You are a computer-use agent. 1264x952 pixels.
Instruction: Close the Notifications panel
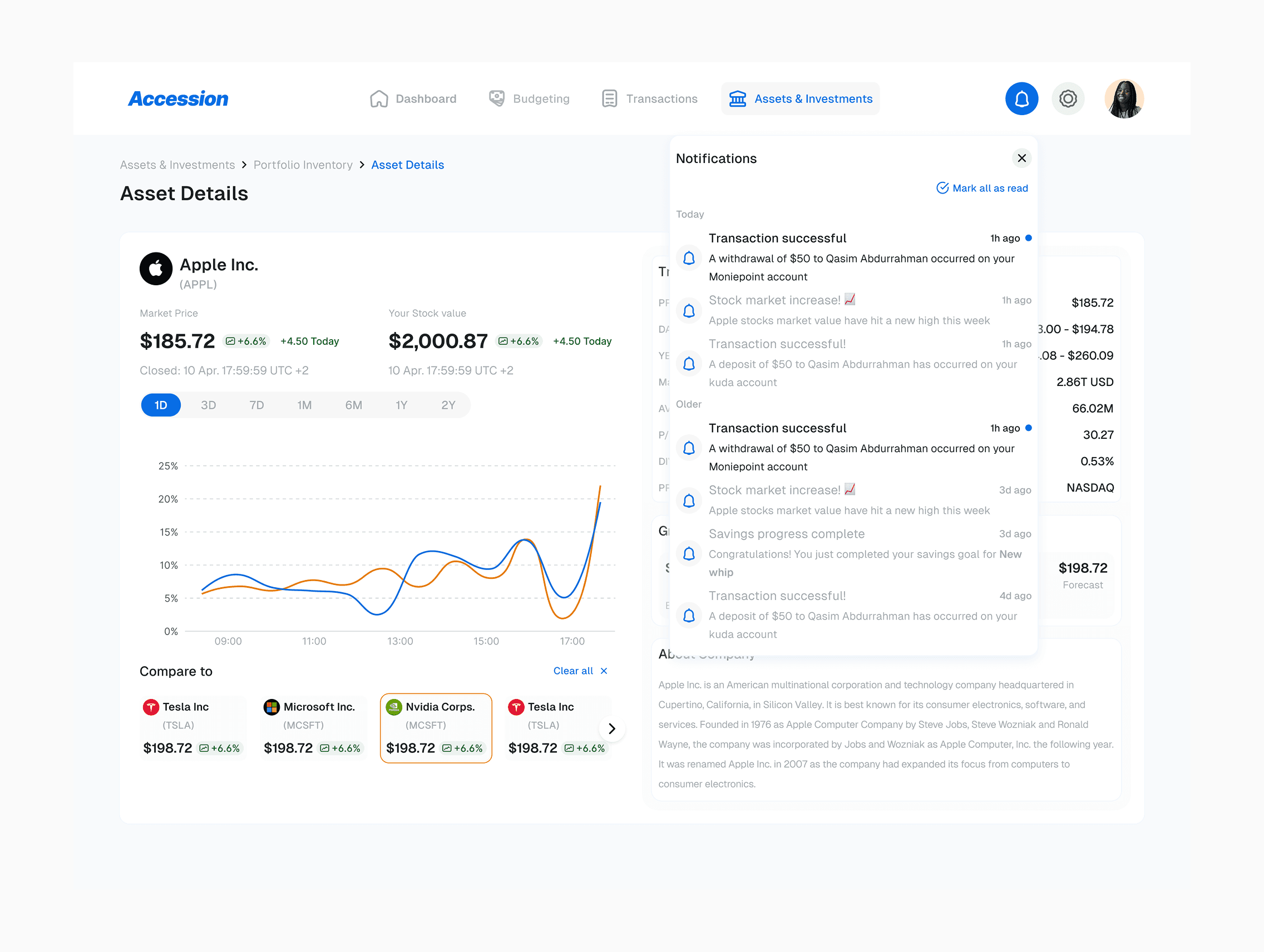(x=1021, y=158)
